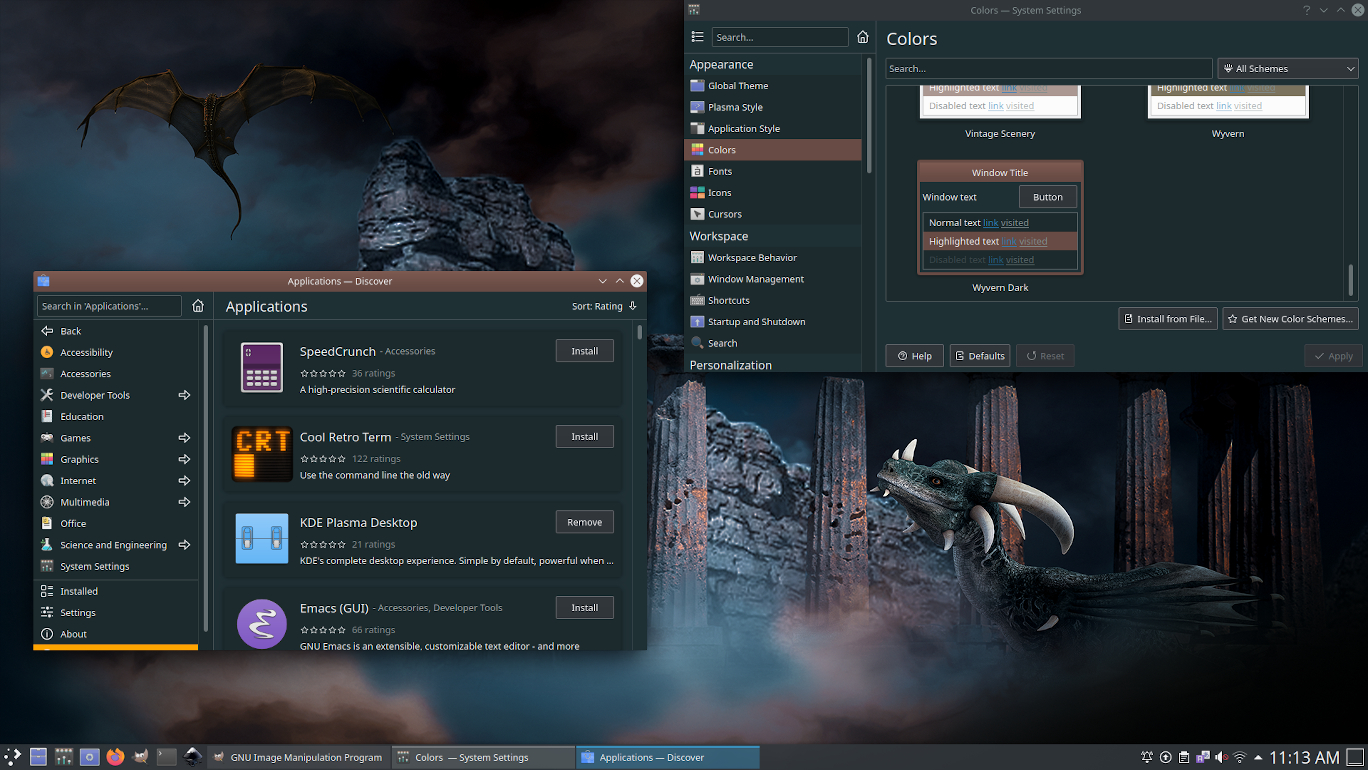The height and width of the screenshot is (770, 1368).
Task: Click the color schemes search field
Action: [x=1049, y=68]
